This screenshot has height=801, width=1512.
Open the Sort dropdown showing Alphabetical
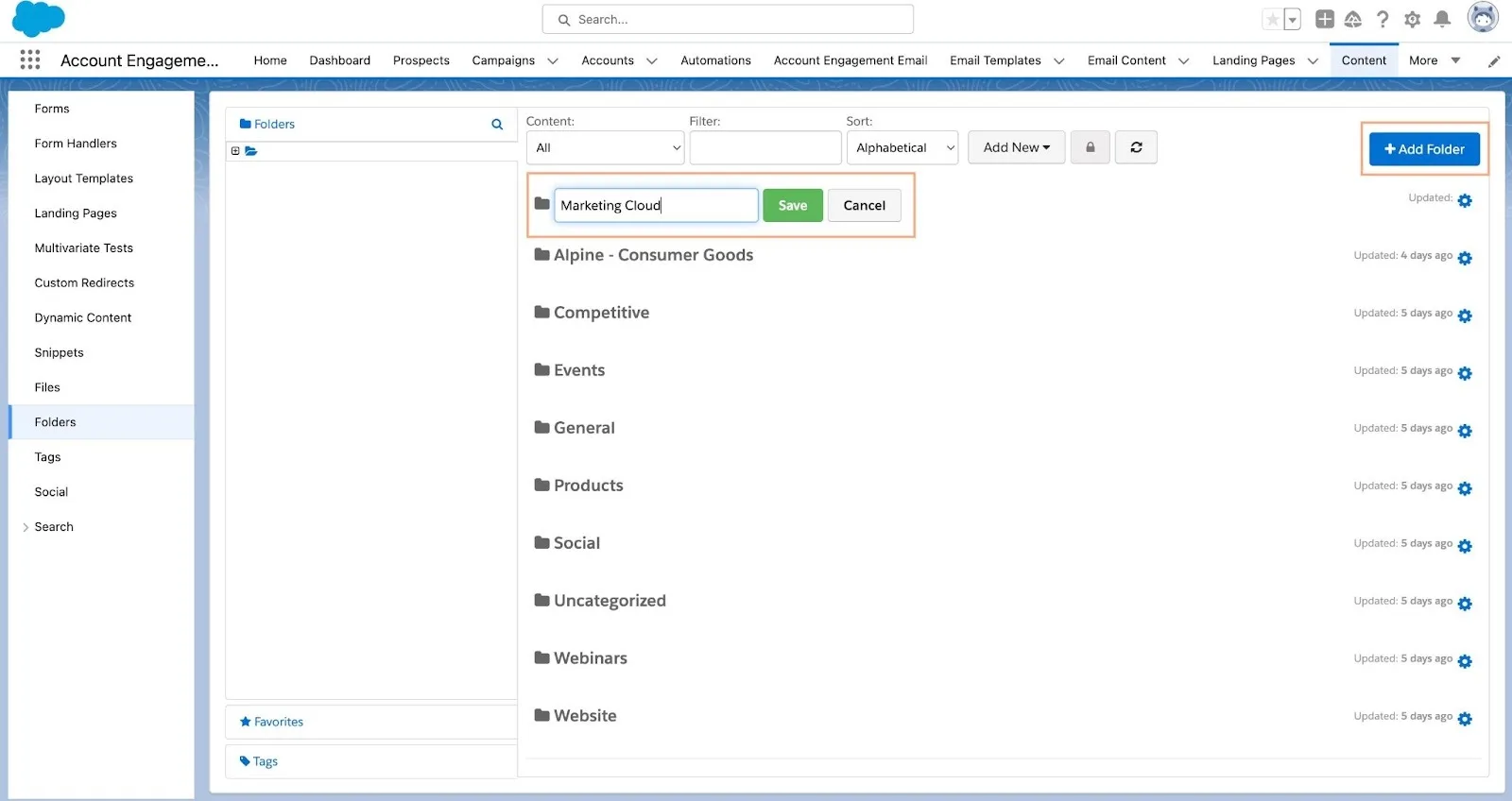tap(902, 147)
